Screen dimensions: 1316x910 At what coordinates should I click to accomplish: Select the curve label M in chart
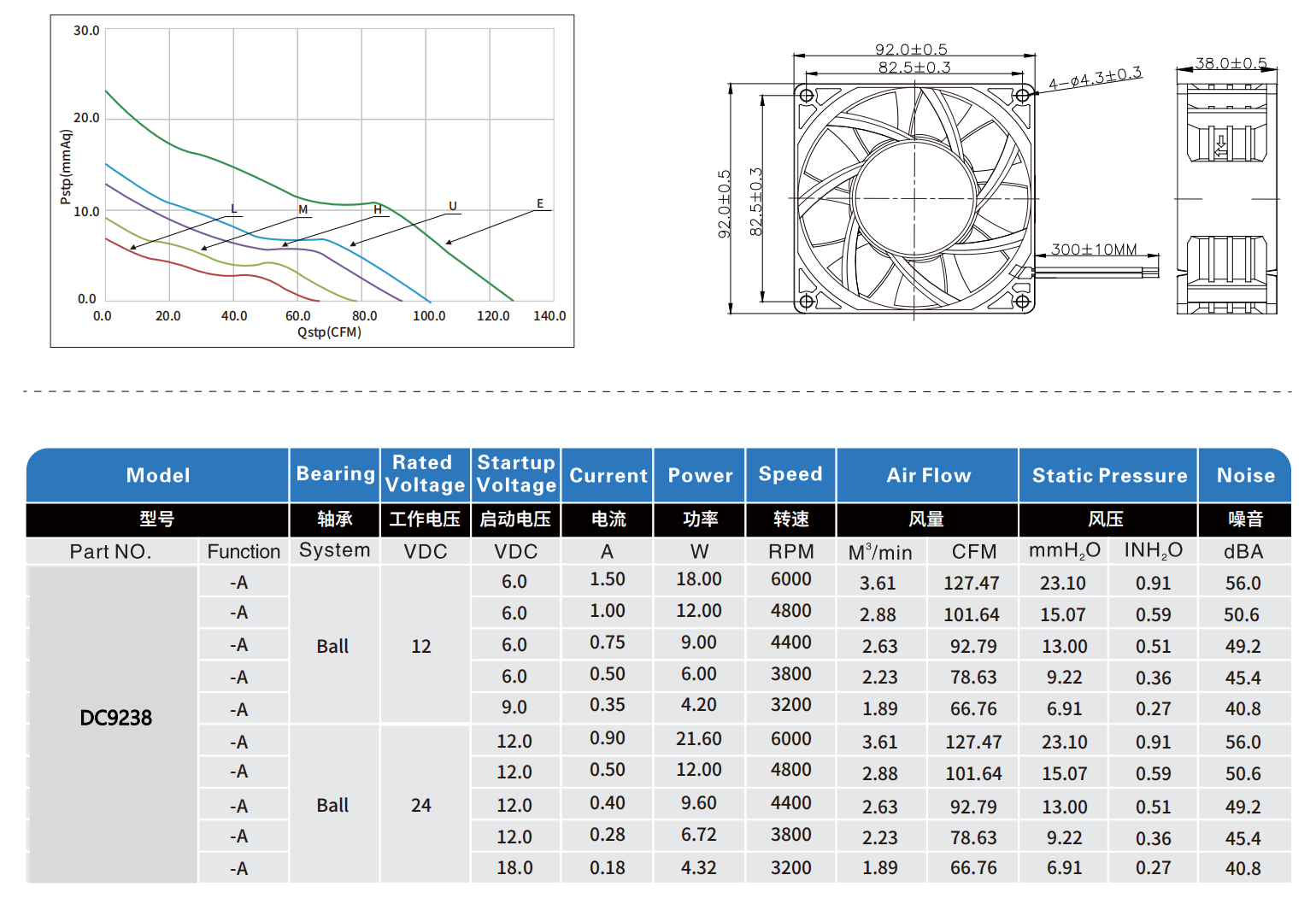point(303,209)
